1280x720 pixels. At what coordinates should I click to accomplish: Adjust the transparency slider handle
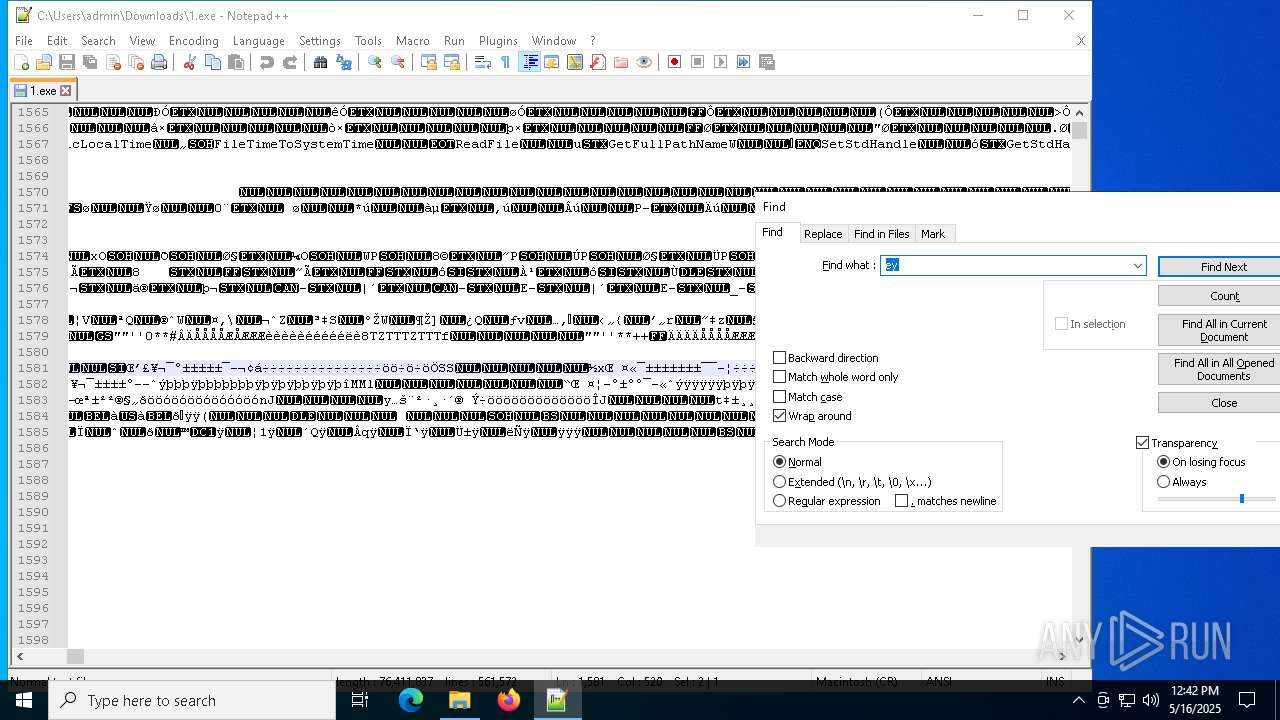(1242, 498)
